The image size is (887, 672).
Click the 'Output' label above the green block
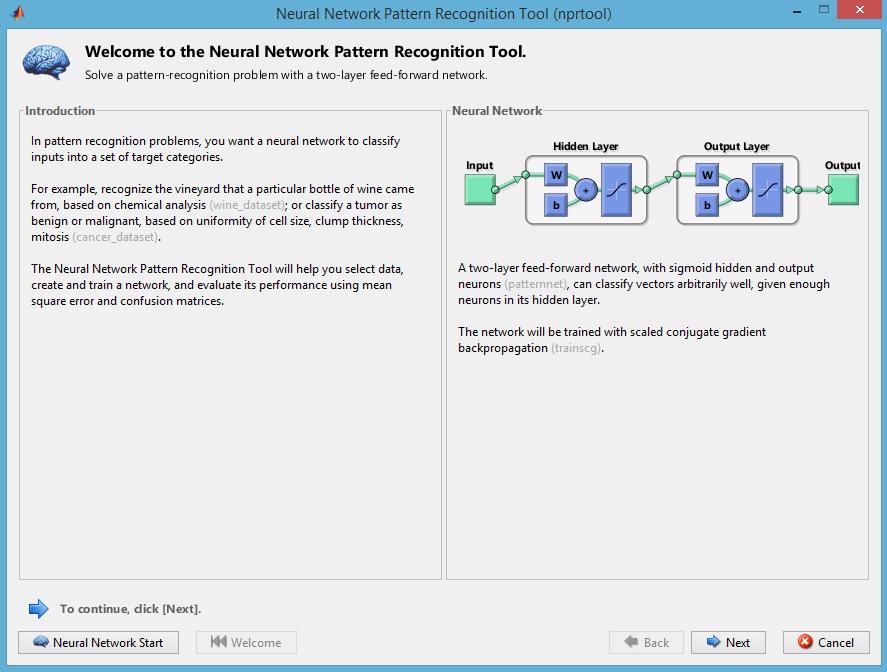coord(842,165)
